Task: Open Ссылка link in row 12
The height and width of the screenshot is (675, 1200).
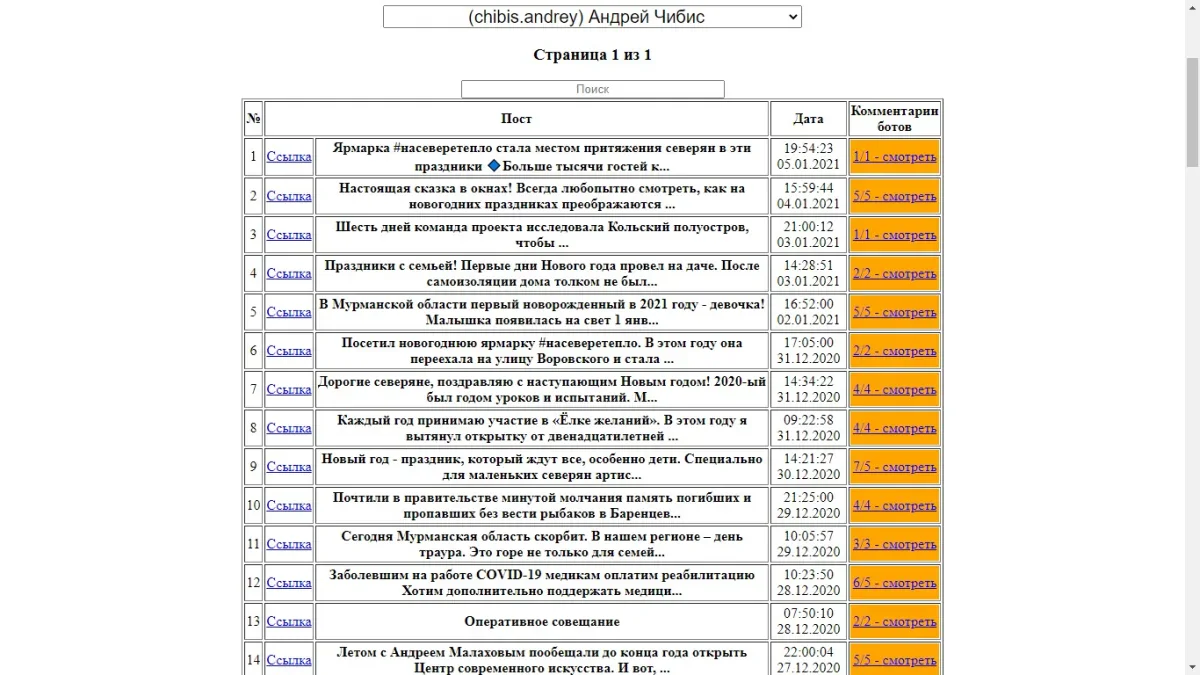Action: (x=289, y=583)
